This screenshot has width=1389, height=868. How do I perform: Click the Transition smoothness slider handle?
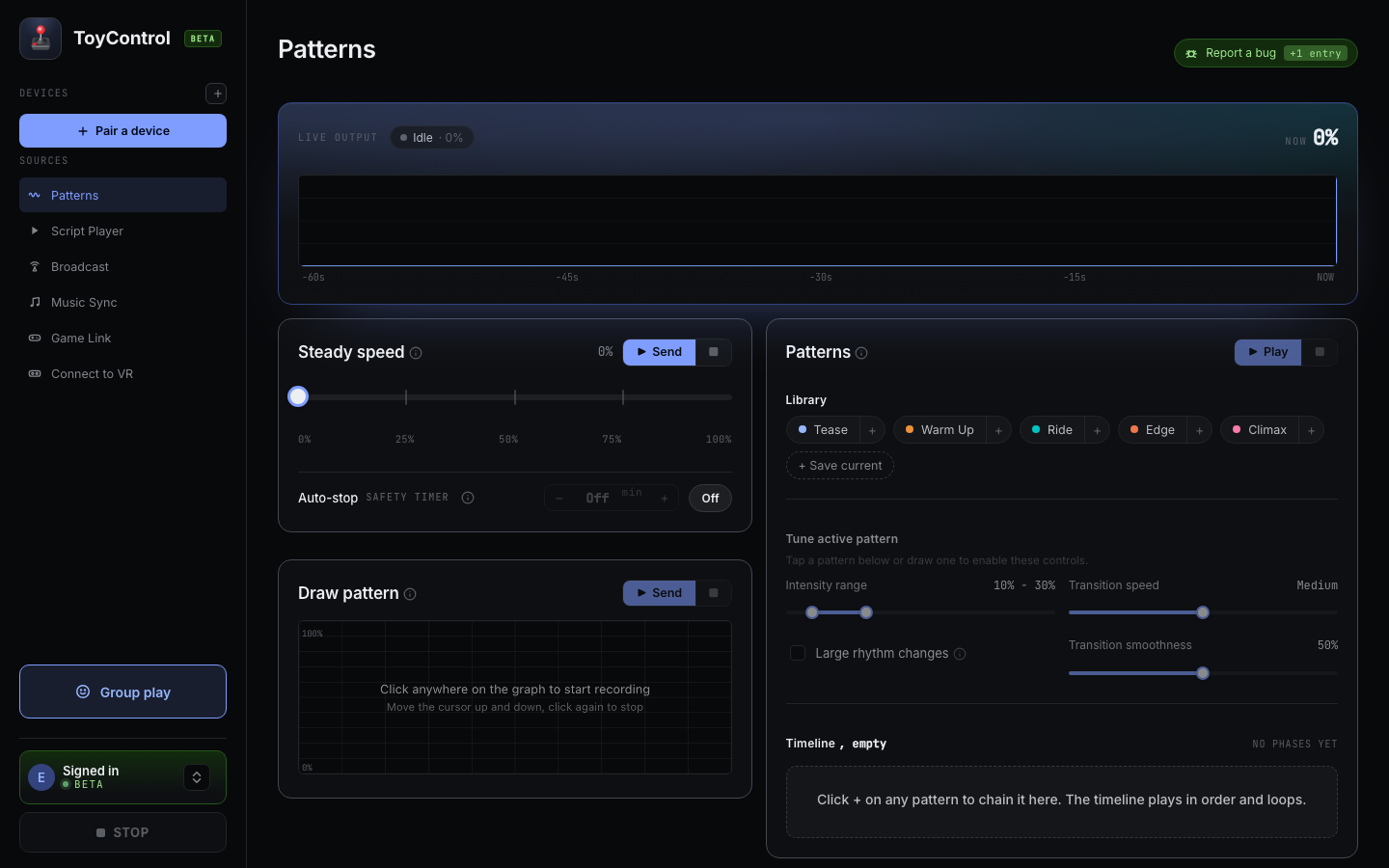(x=1203, y=673)
